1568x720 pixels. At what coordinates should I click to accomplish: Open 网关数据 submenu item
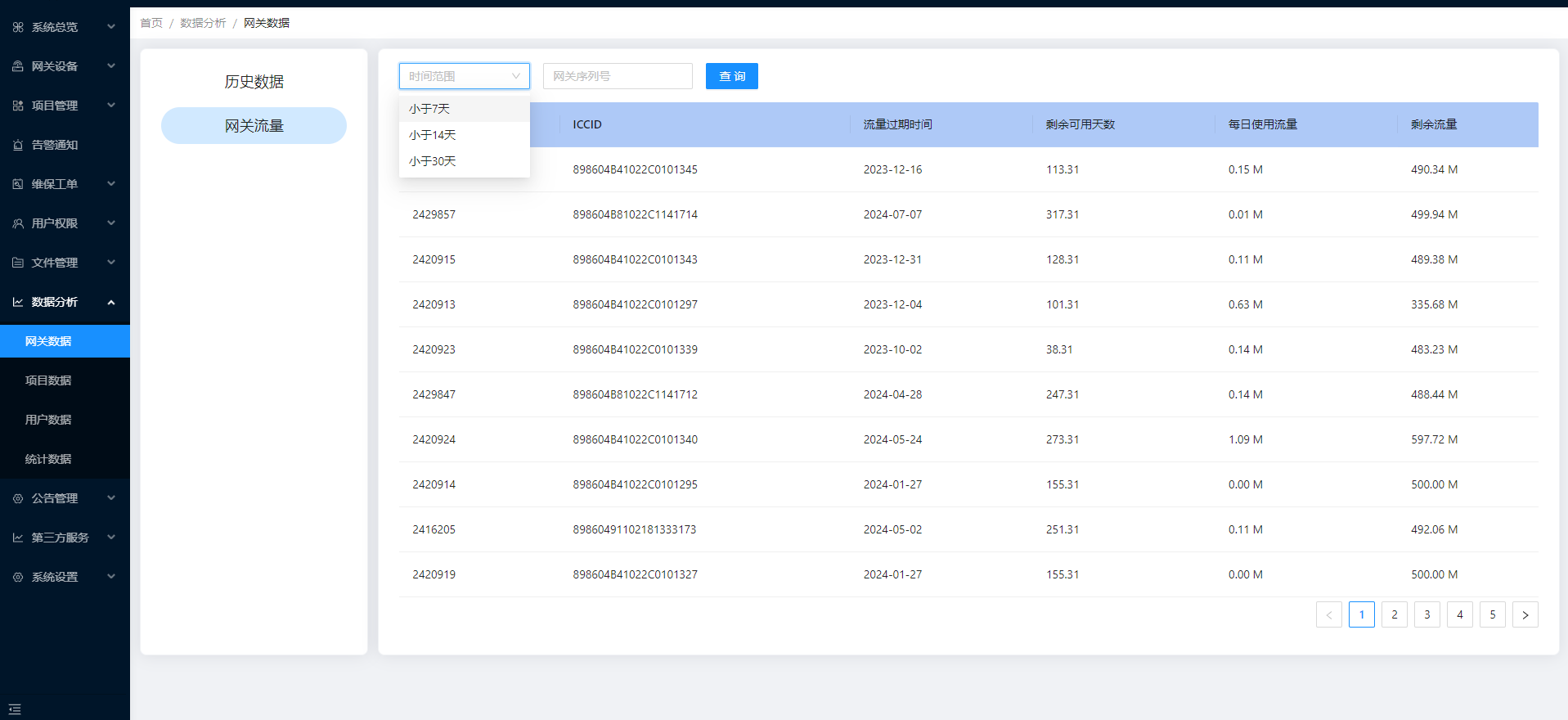65,341
